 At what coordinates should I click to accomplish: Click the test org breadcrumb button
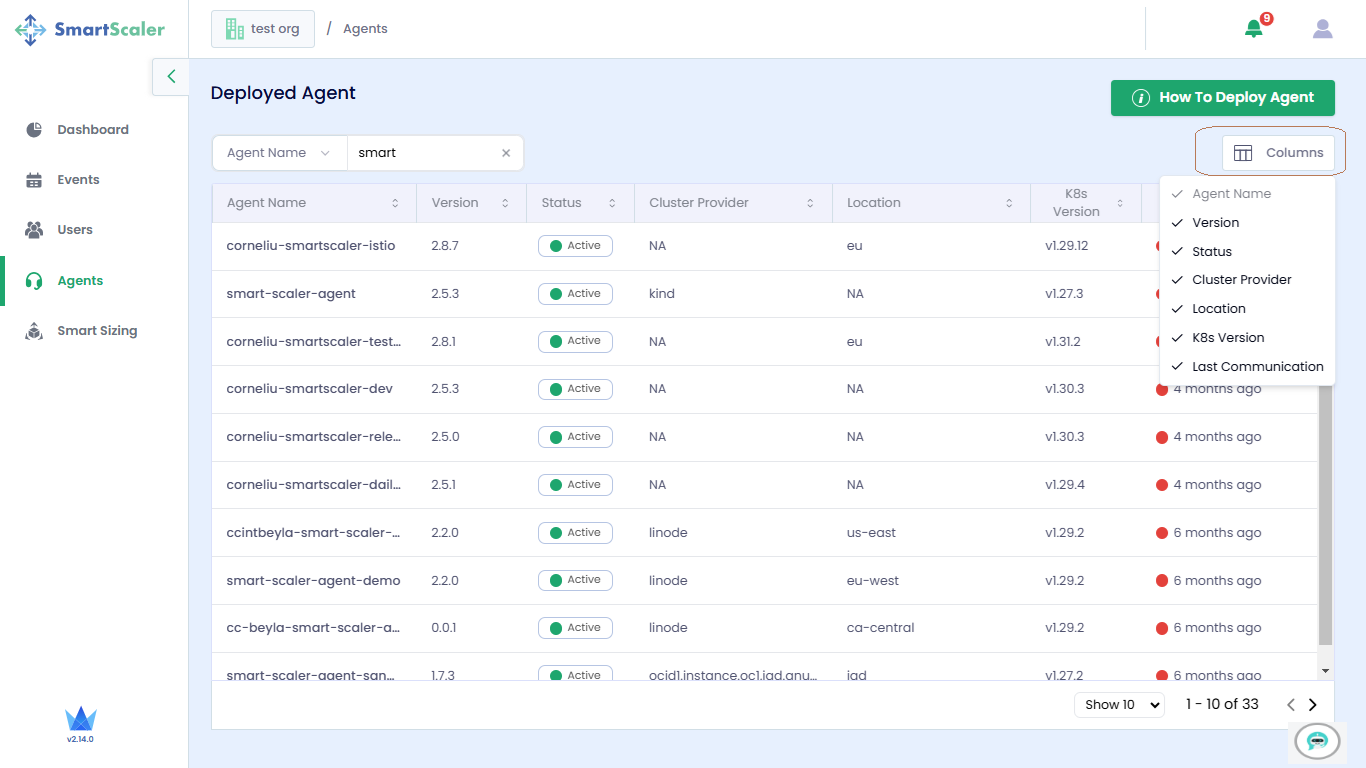(x=263, y=29)
